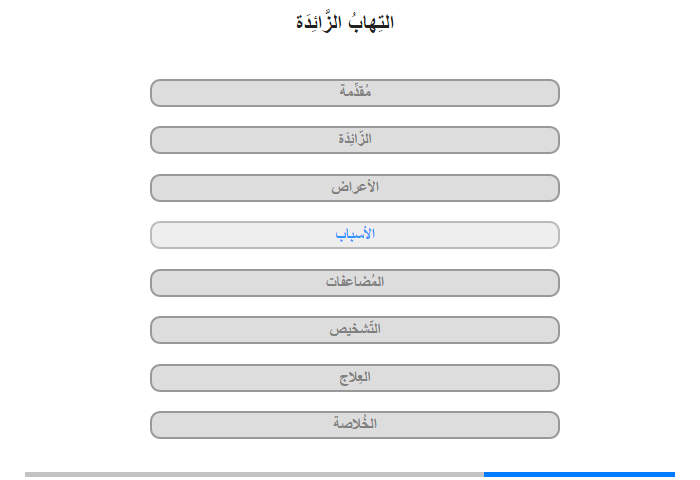Click the blue portion of progress bar
This screenshot has height=480, width=700.
pos(579,474)
